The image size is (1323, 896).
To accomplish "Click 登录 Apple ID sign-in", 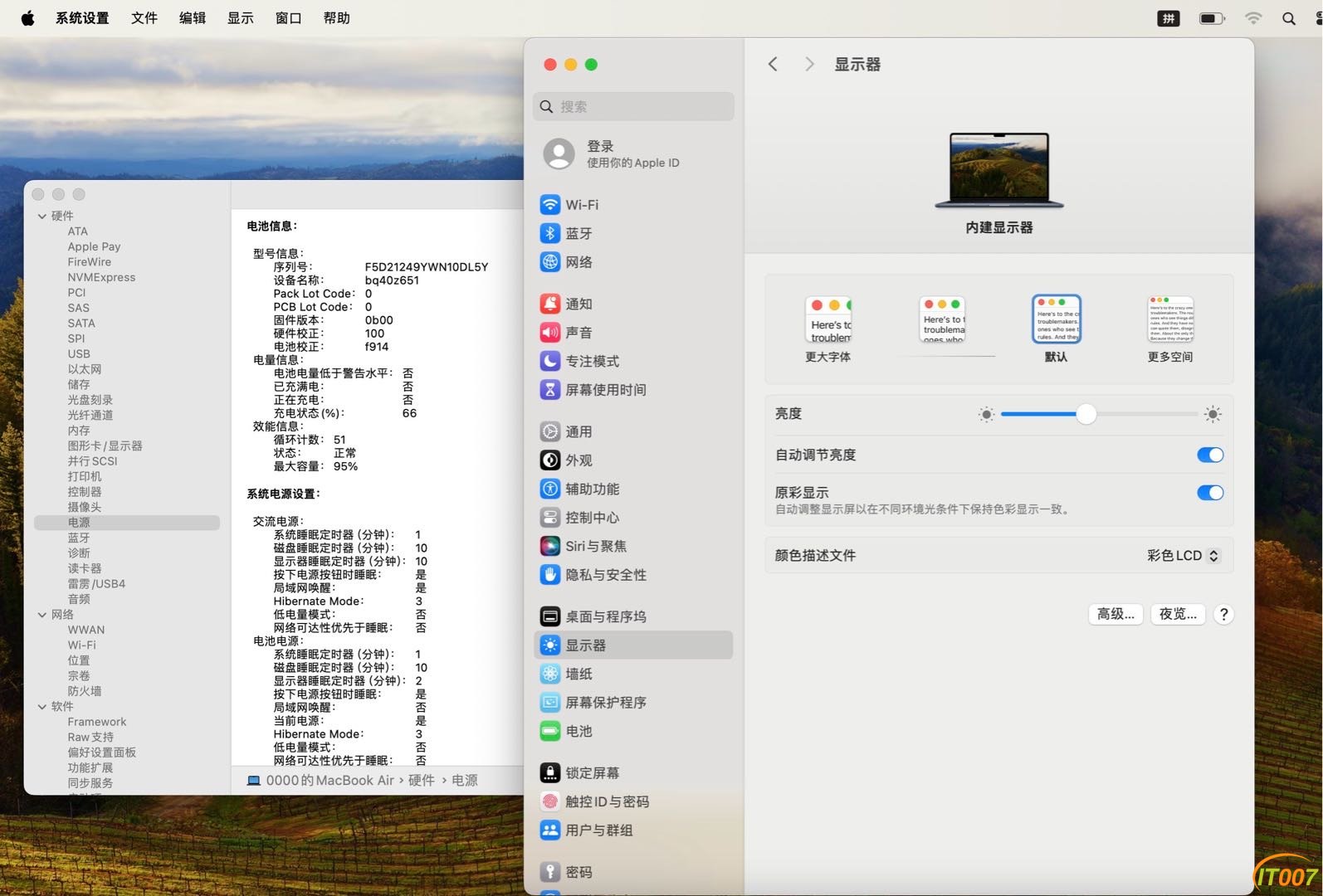I will pyautogui.click(x=633, y=154).
